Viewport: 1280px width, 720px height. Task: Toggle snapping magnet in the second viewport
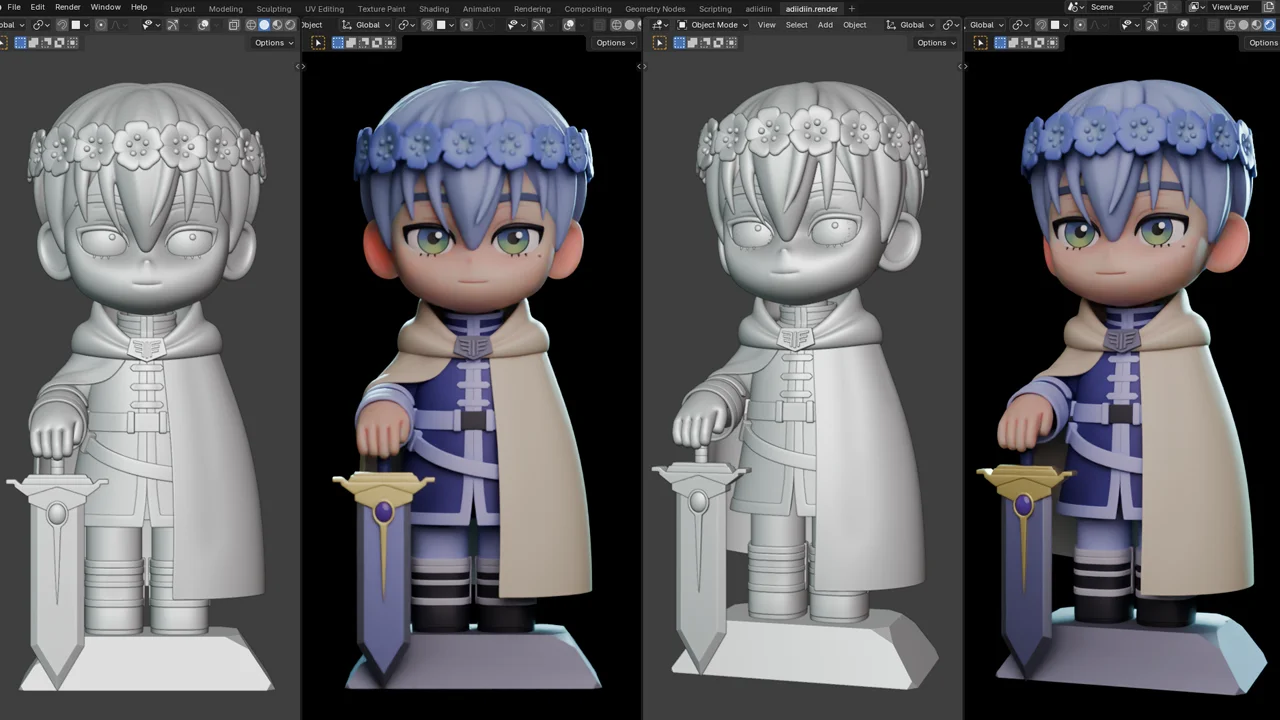[427, 25]
